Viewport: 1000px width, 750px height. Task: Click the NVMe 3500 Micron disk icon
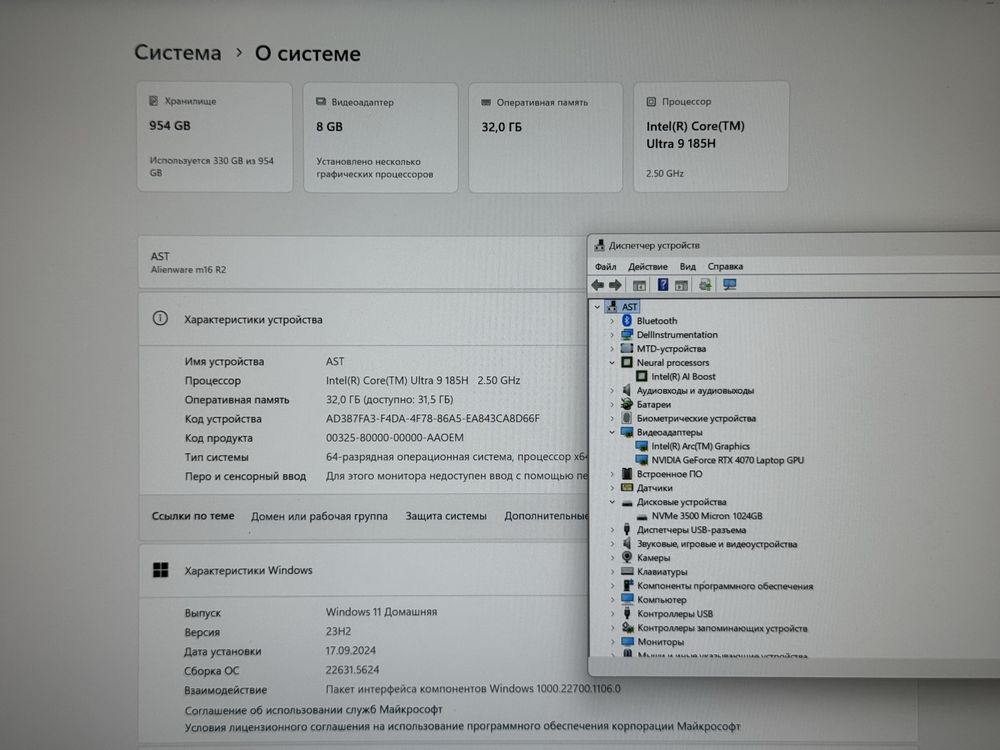[642, 516]
